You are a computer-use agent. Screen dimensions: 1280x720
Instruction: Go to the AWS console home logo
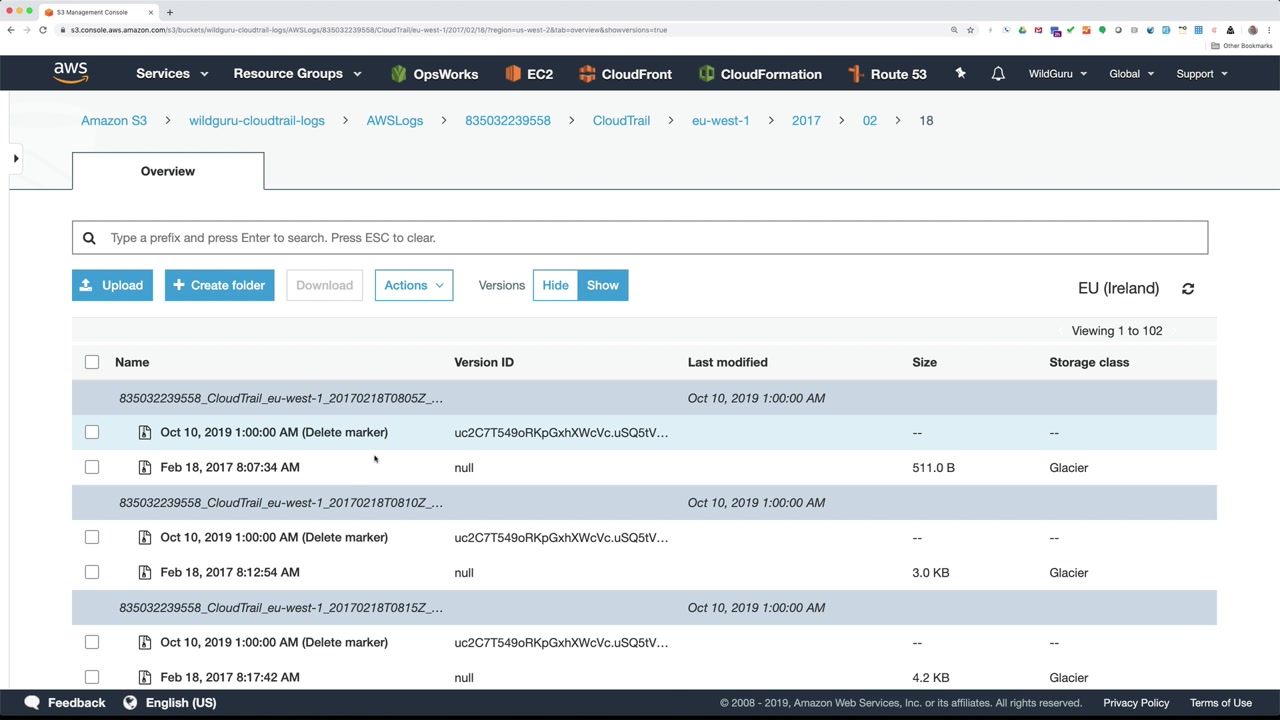71,73
